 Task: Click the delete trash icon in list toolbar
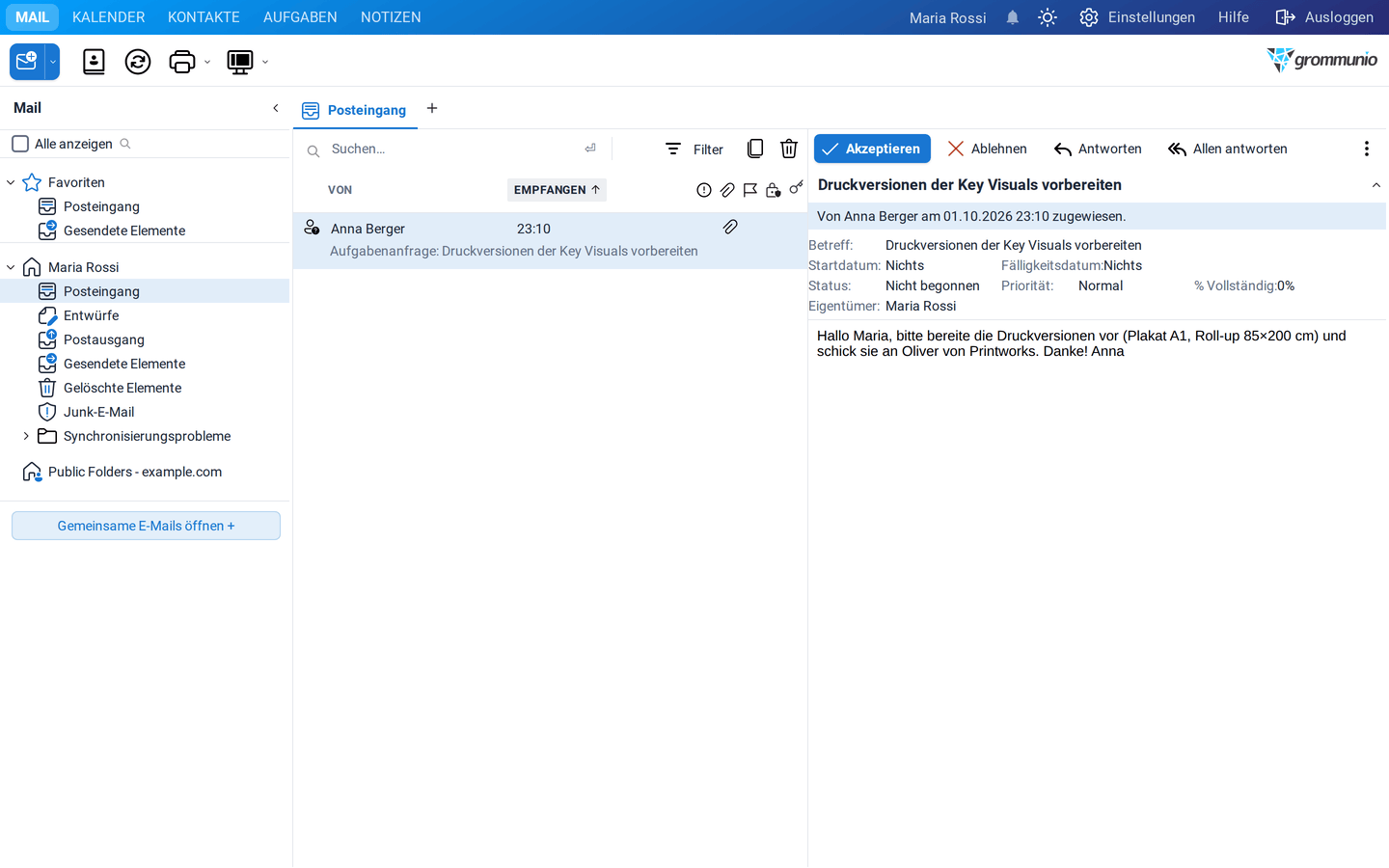(789, 149)
